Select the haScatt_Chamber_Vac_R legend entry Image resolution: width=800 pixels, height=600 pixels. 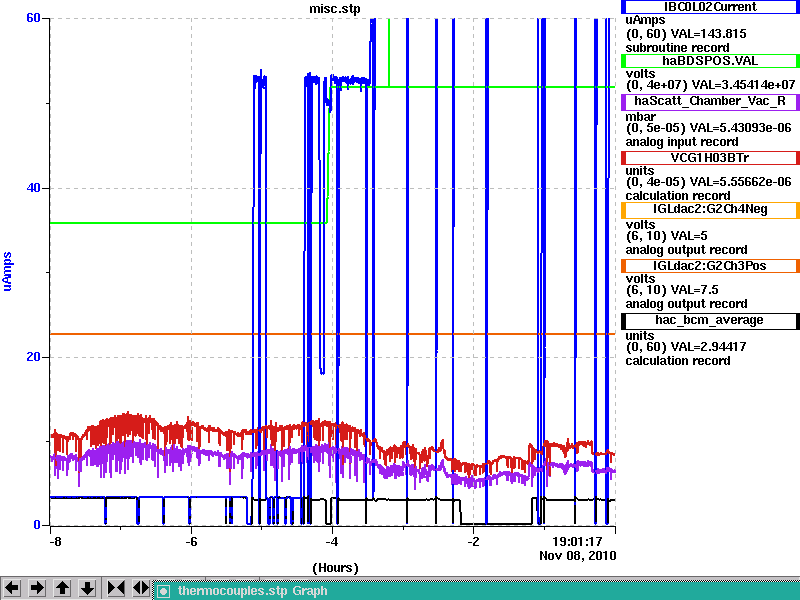[x=710, y=102]
